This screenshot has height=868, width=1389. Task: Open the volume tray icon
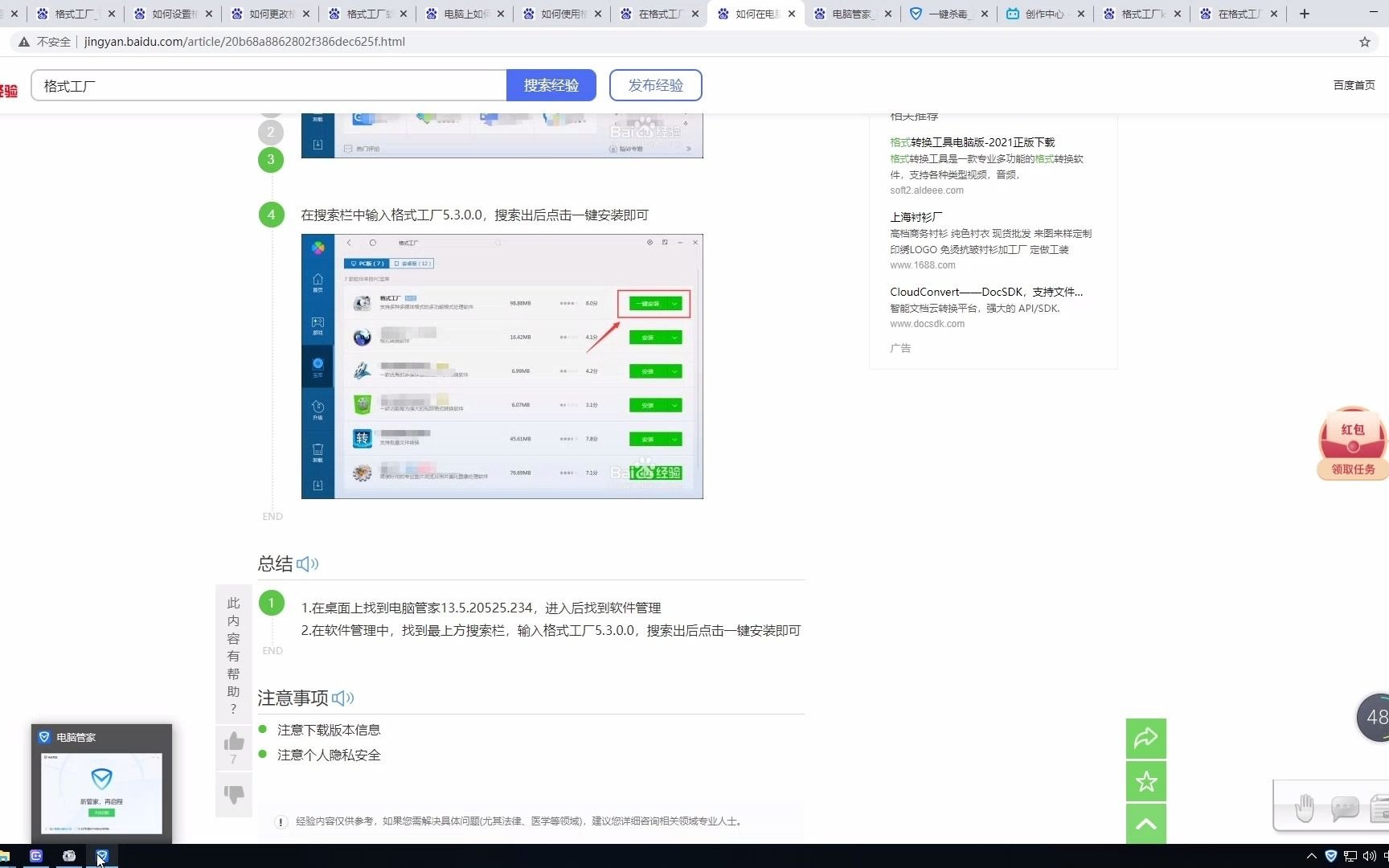[x=1369, y=856]
